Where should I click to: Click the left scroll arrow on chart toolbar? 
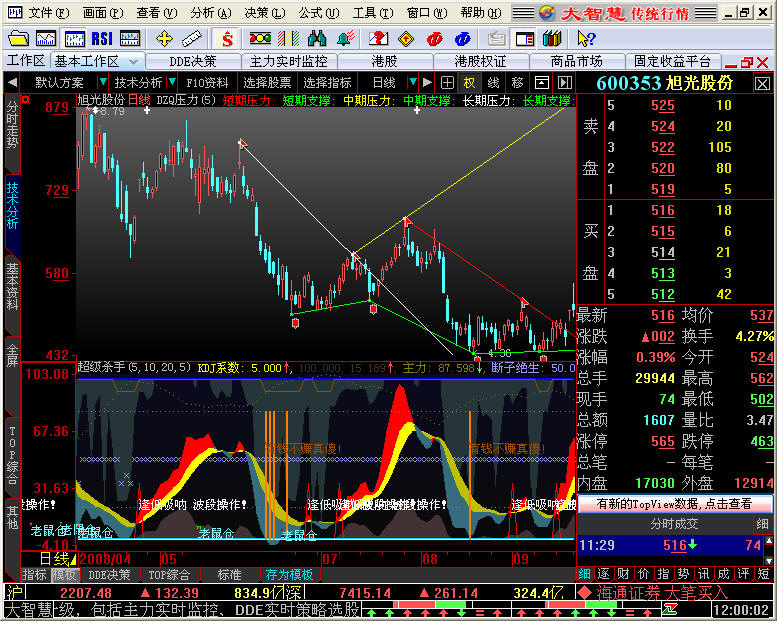[x=13, y=82]
